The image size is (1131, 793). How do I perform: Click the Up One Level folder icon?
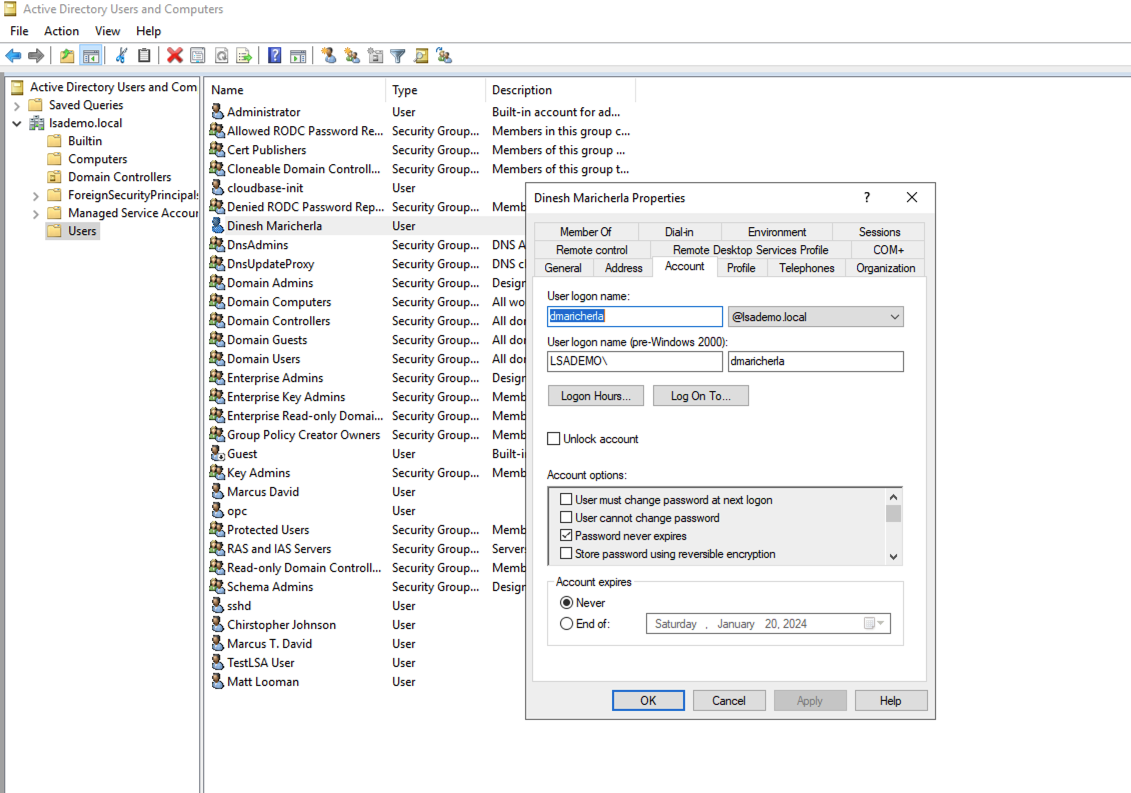[67, 56]
